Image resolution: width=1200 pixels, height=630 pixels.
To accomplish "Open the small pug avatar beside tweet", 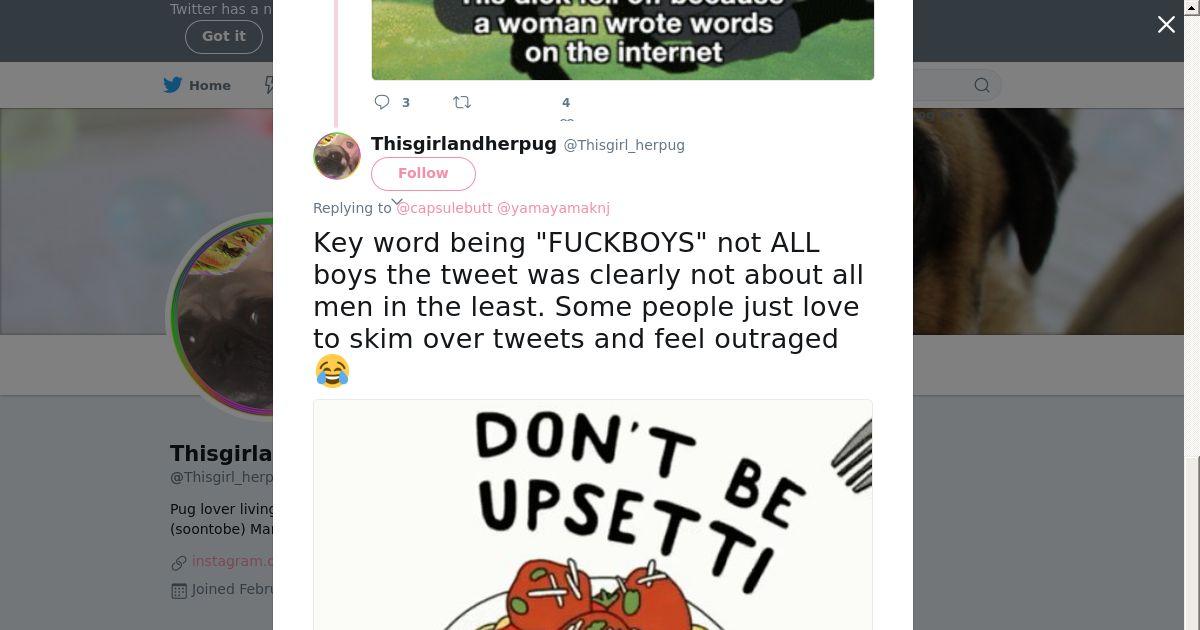I will (x=337, y=156).
